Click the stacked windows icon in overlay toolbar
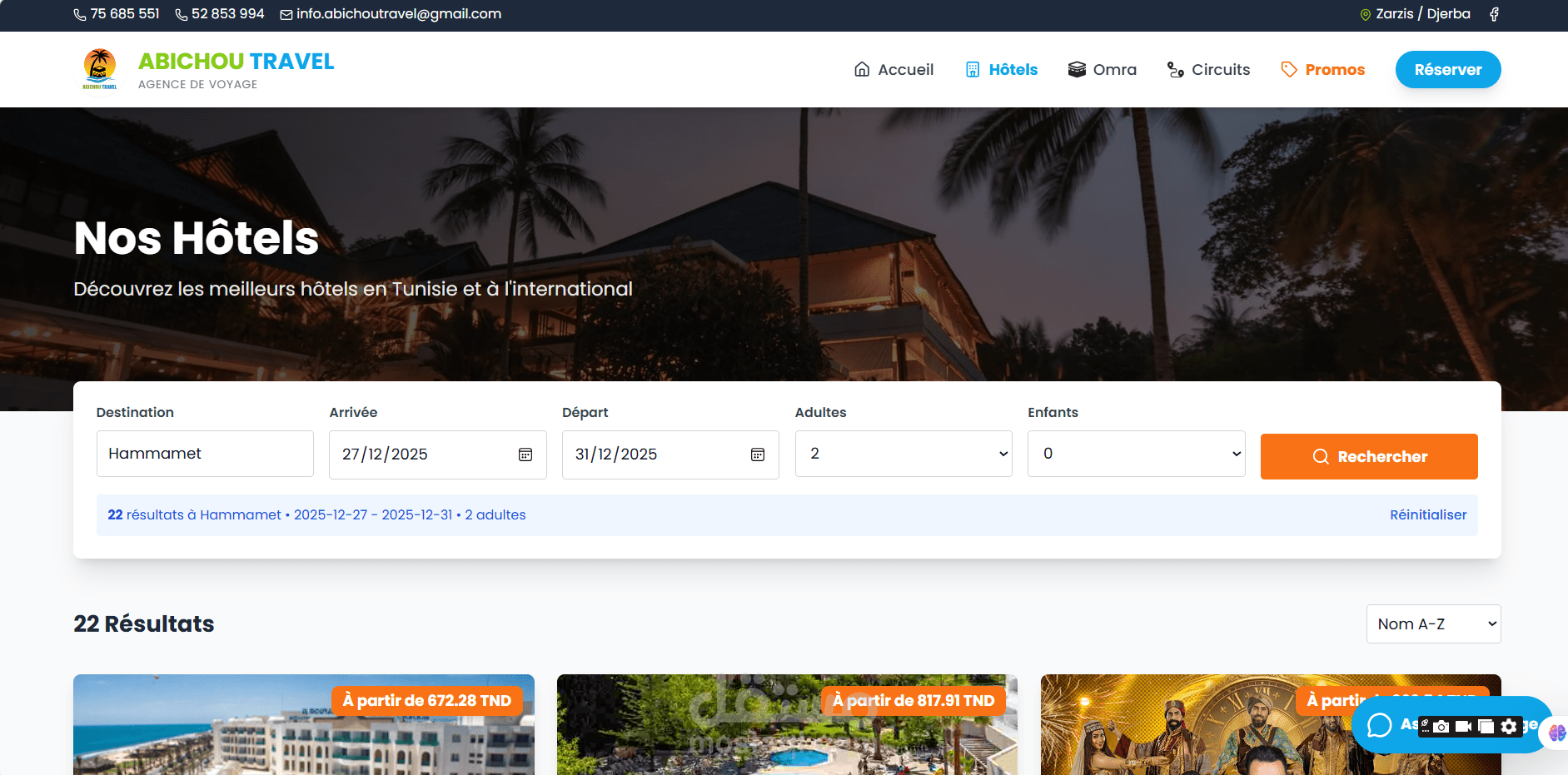Viewport: 1568px width, 775px height. pos(1486,727)
